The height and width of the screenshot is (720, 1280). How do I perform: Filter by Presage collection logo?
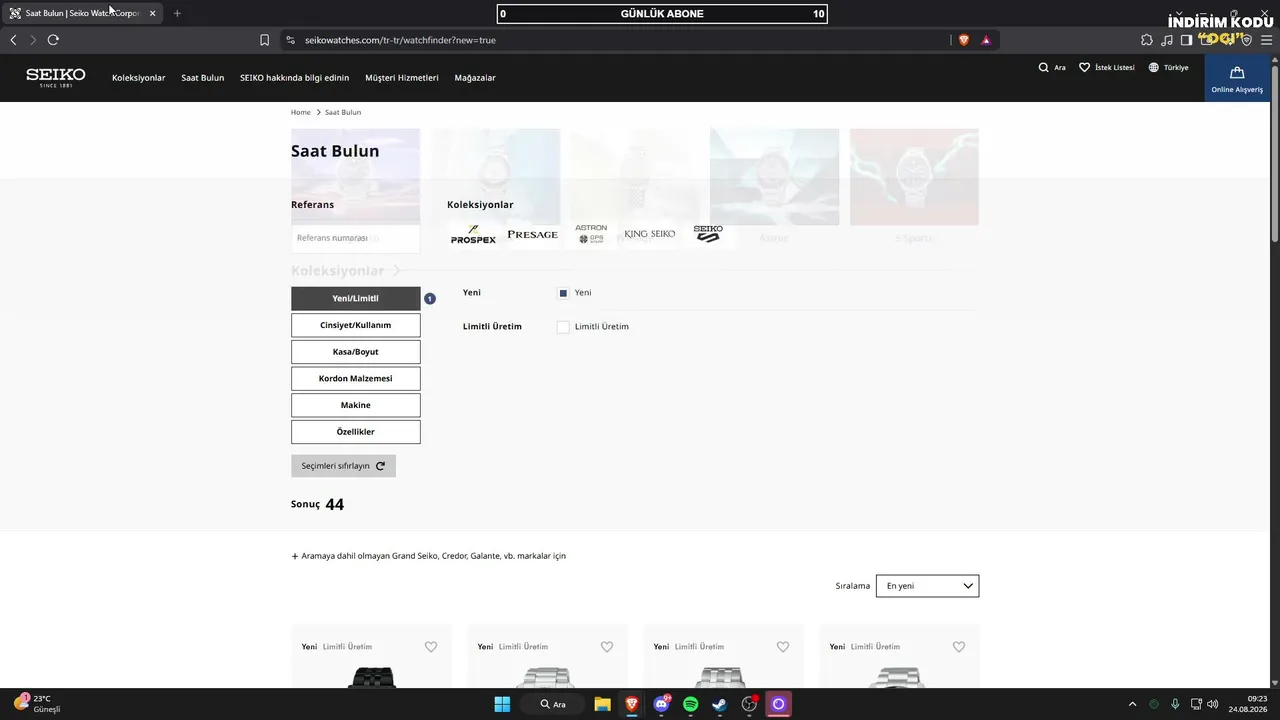coord(532,235)
